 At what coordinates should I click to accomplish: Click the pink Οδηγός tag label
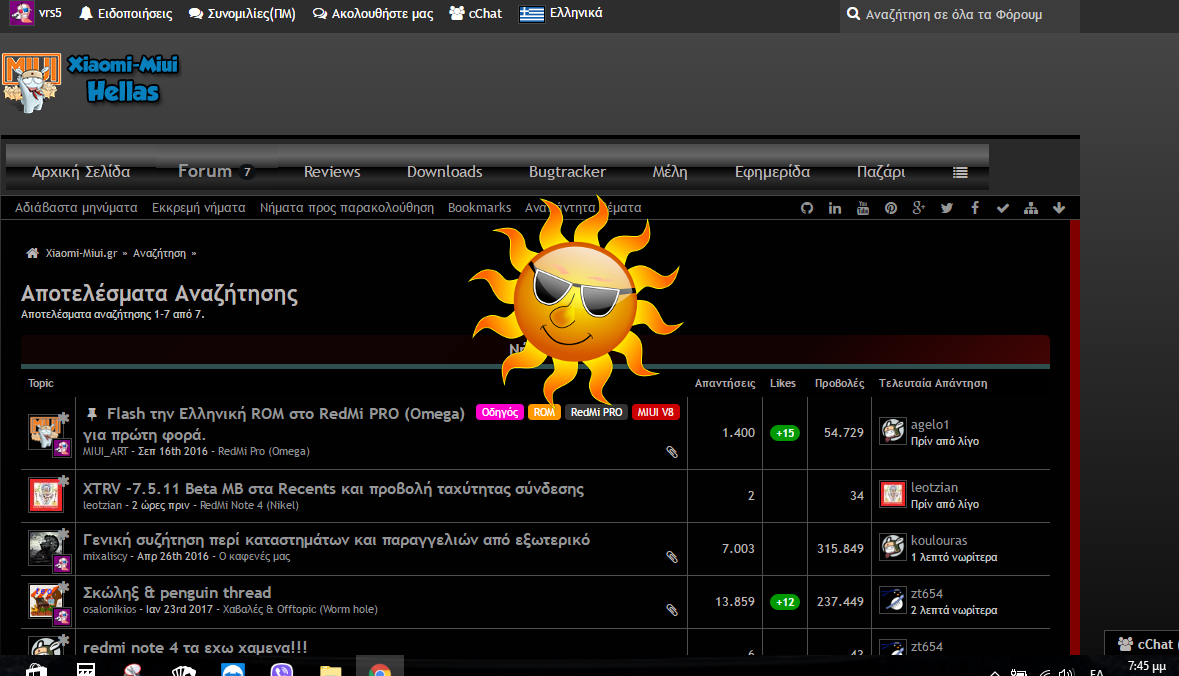(x=499, y=412)
